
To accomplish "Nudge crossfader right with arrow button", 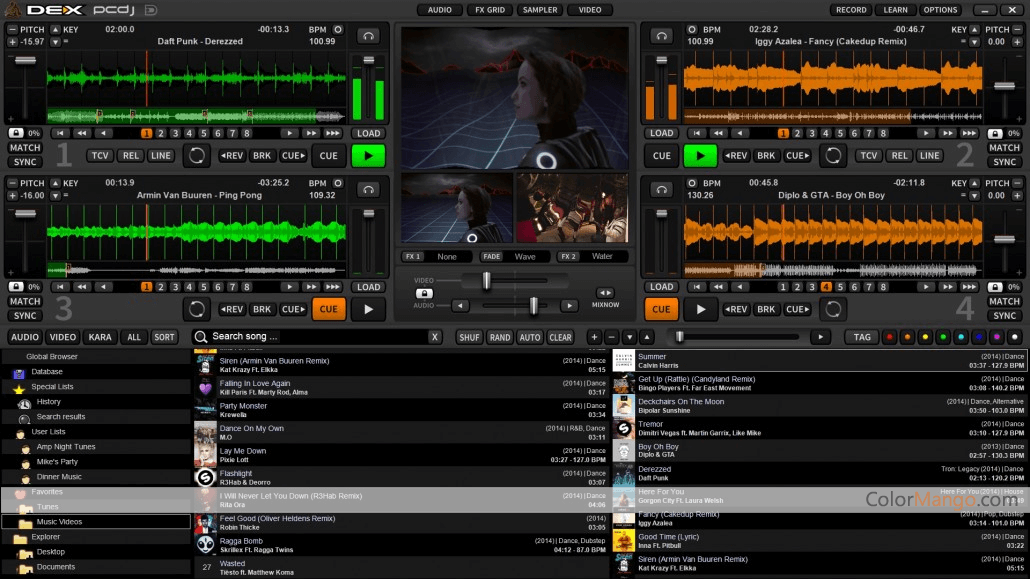I will (570, 306).
